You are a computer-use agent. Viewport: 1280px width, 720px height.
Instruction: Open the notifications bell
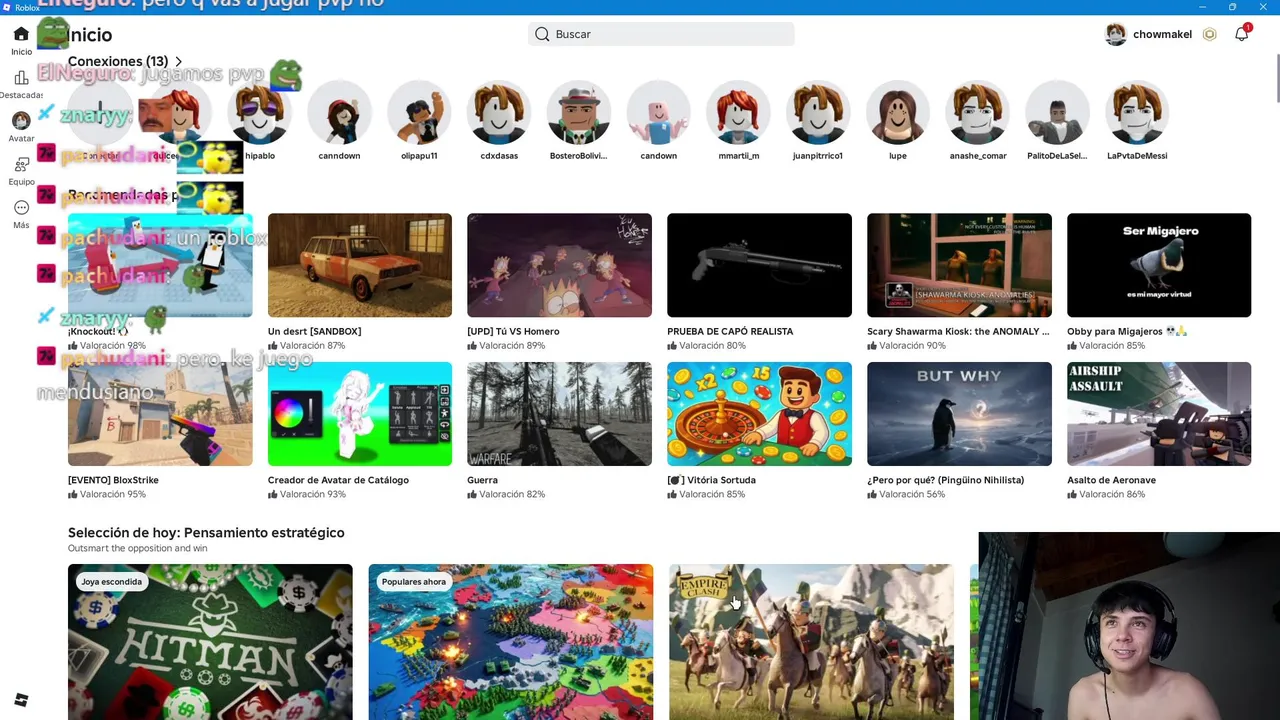pyautogui.click(x=1241, y=34)
